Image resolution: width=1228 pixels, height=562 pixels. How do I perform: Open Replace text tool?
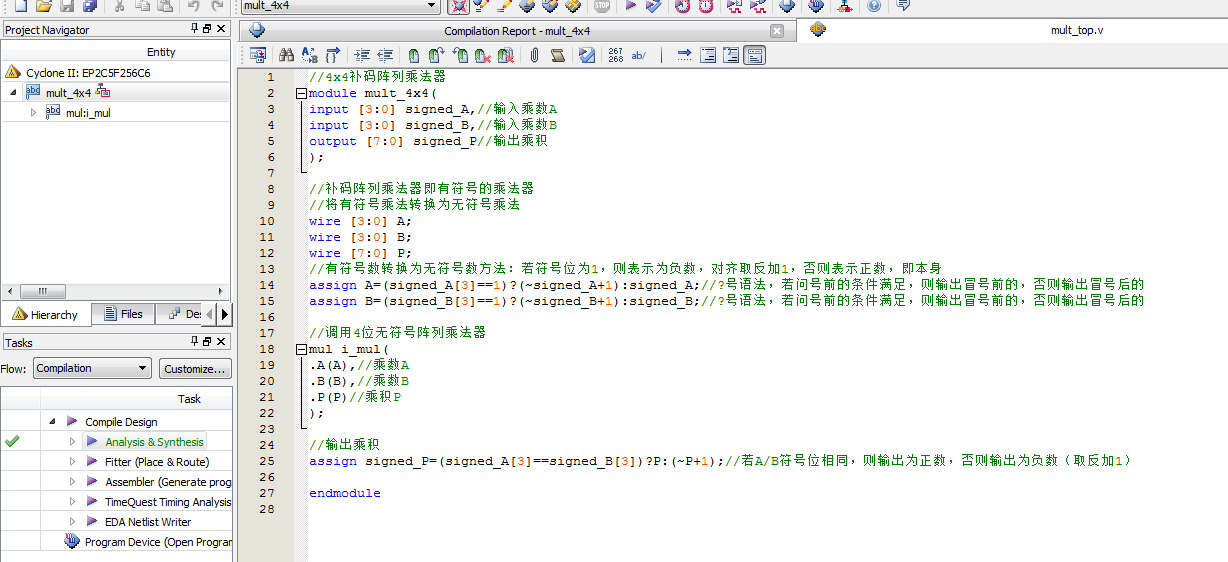(x=309, y=56)
